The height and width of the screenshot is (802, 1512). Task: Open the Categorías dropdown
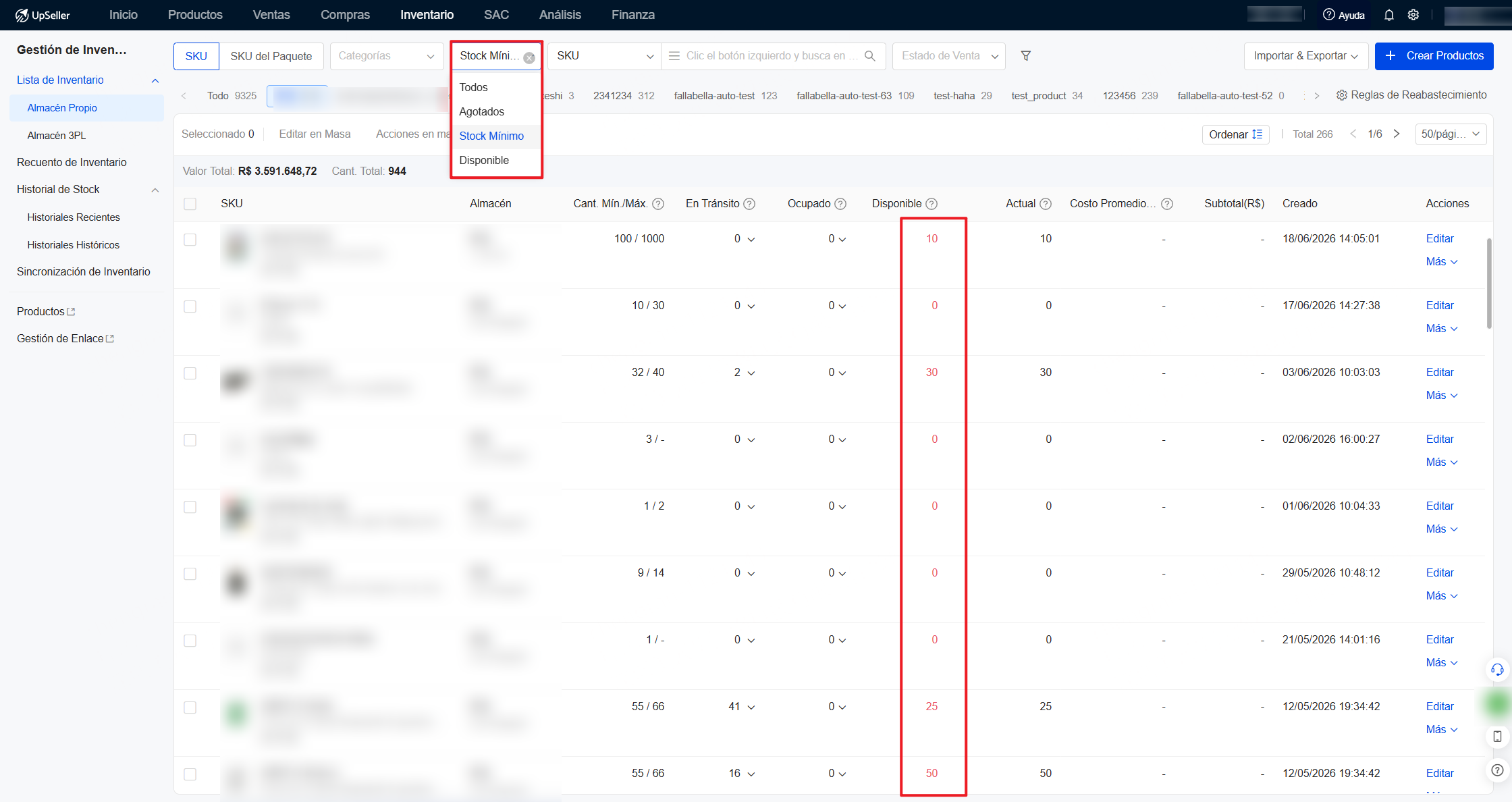(x=386, y=56)
